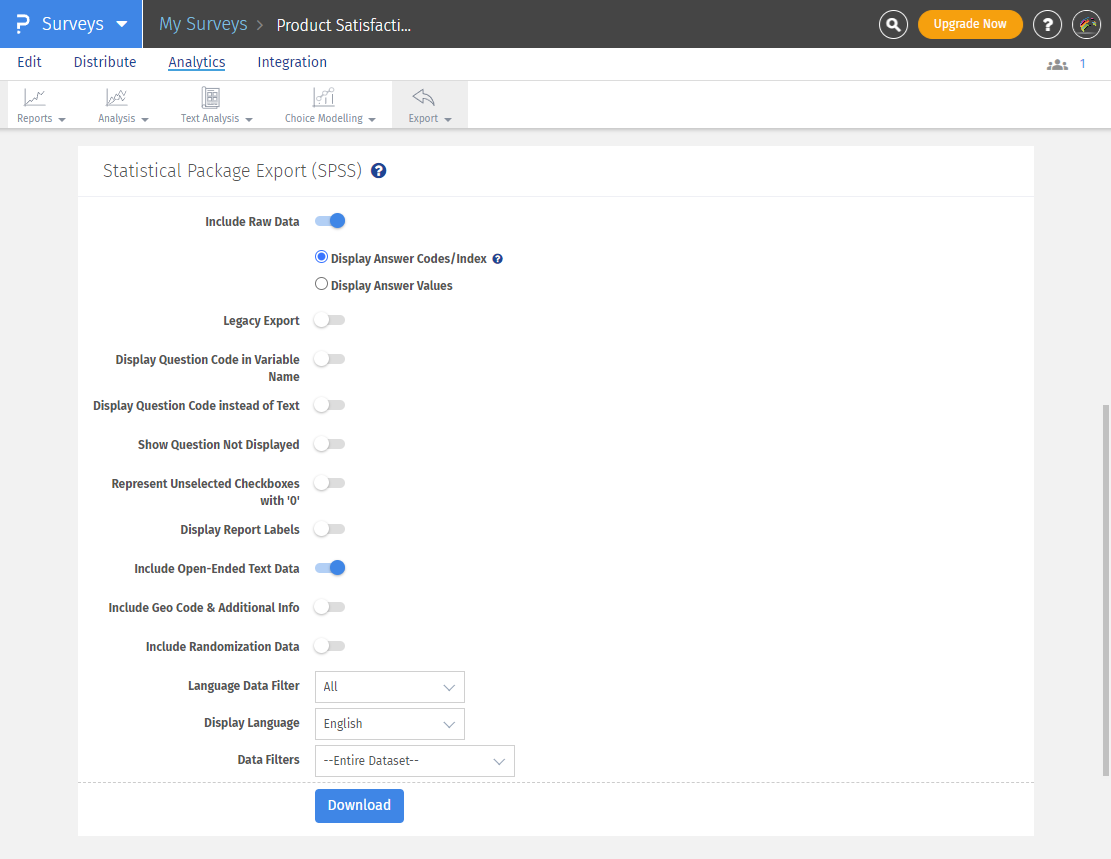Viewport: 1111px width, 859px height.
Task: Switch to the Integration tab
Action: pos(291,62)
